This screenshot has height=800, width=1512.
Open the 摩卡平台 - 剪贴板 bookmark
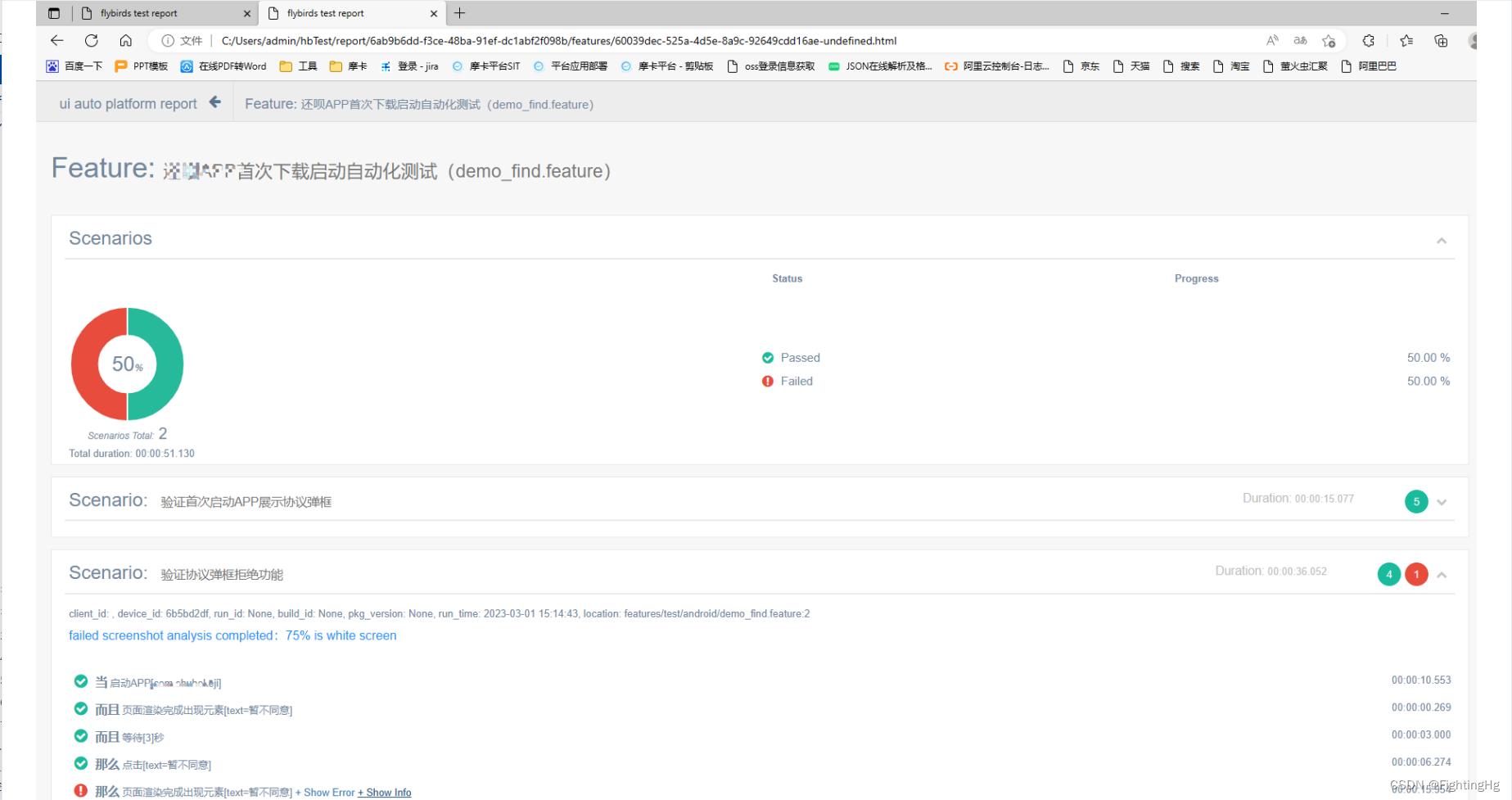pos(667,66)
